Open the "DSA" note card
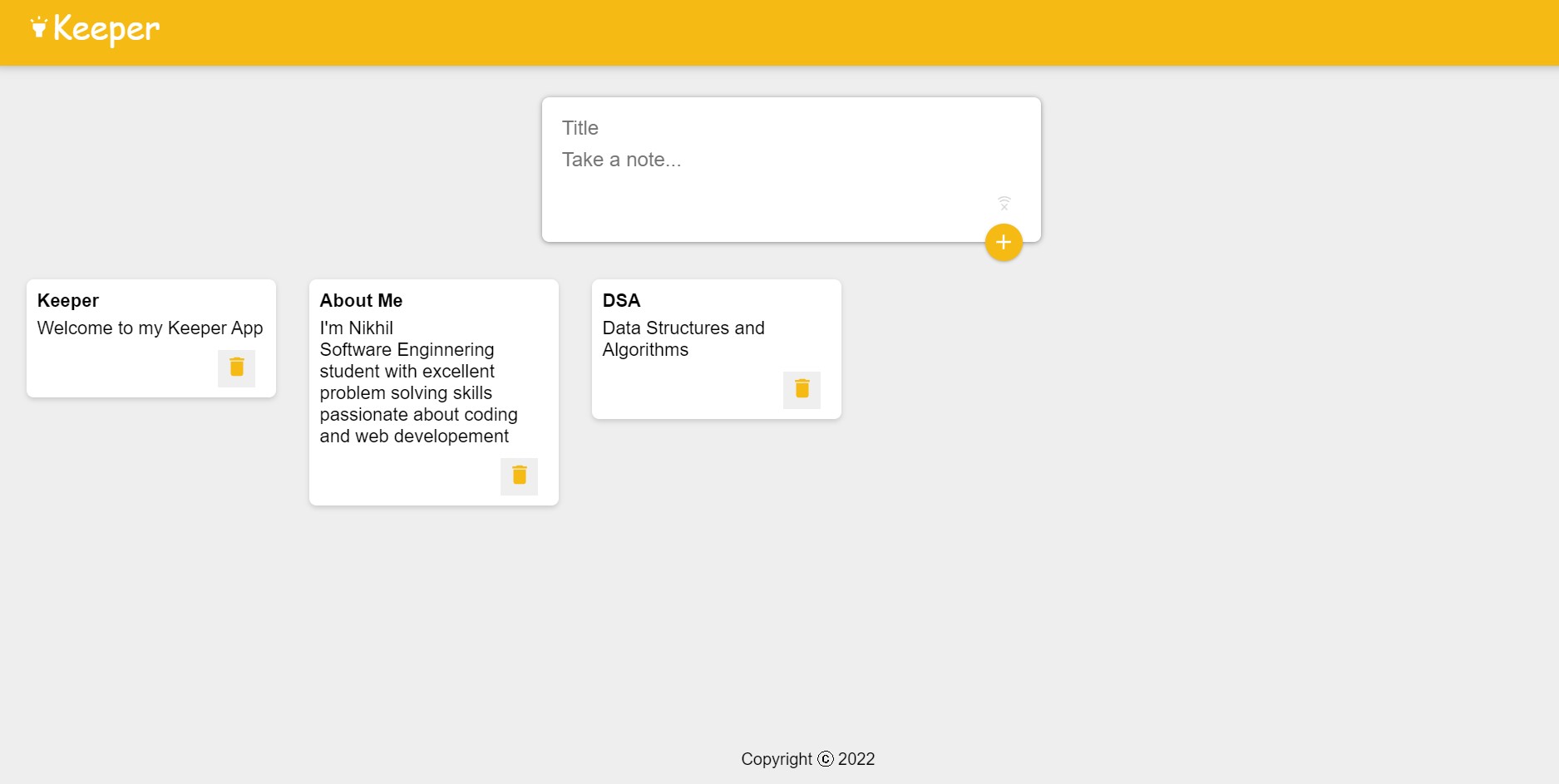 coord(715,348)
